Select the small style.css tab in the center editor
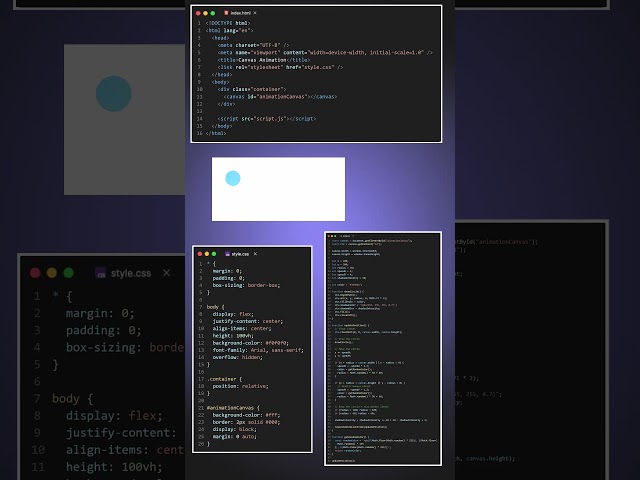640x480 pixels. [240, 254]
